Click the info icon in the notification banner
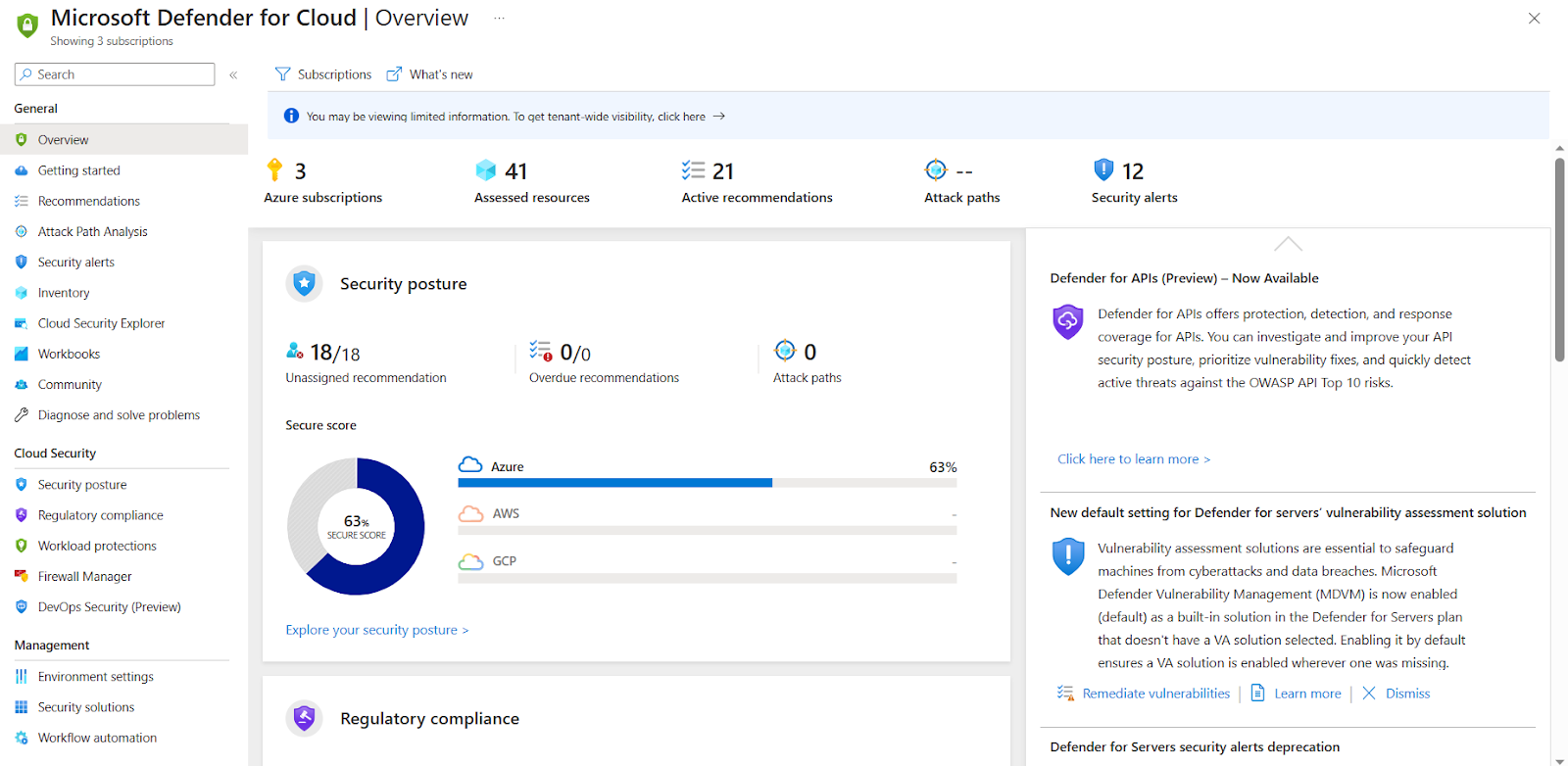 point(291,116)
